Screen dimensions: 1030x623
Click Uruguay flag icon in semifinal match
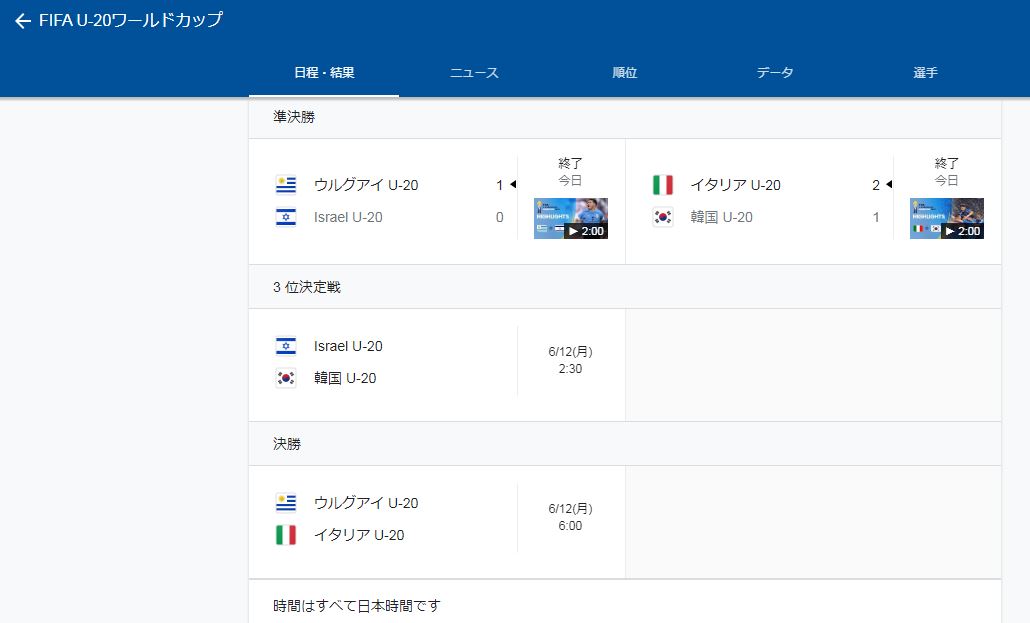(x=286, y=185)
